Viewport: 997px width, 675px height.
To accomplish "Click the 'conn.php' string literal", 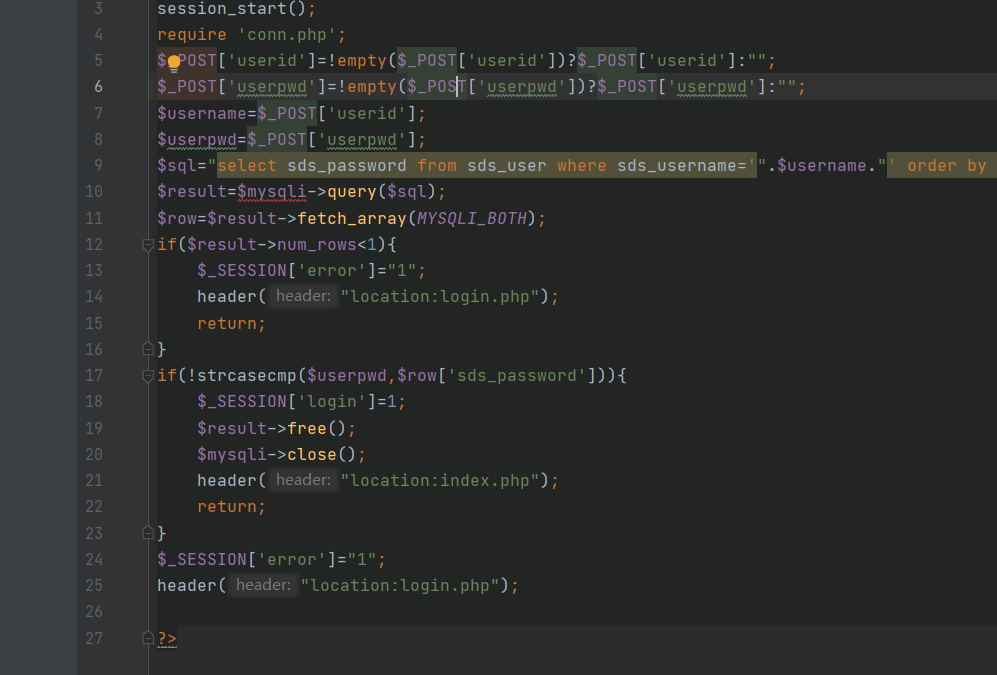I will [x=287, y=35].
